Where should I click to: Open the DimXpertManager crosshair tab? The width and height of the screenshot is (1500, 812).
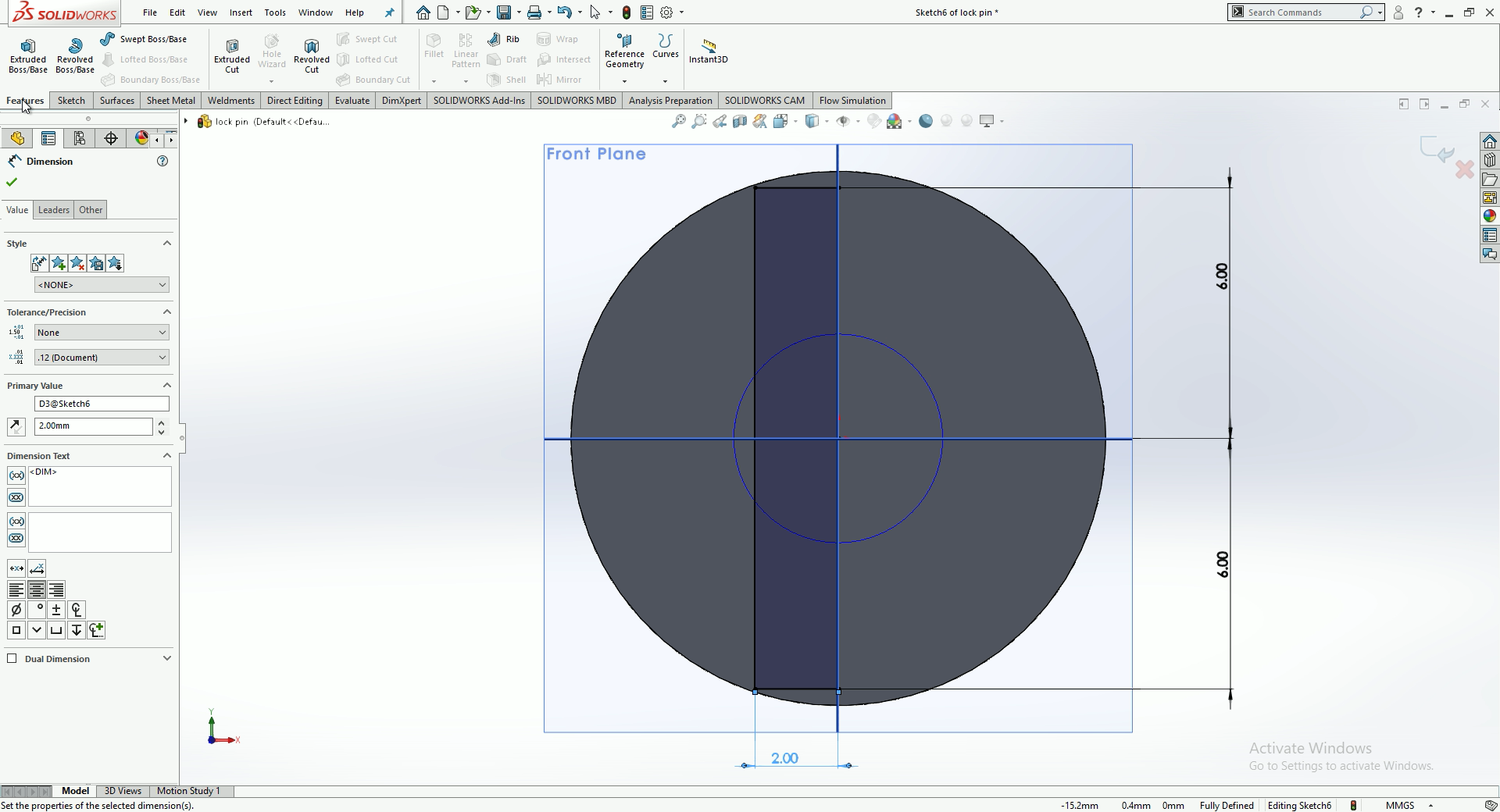tap(110, 138)
